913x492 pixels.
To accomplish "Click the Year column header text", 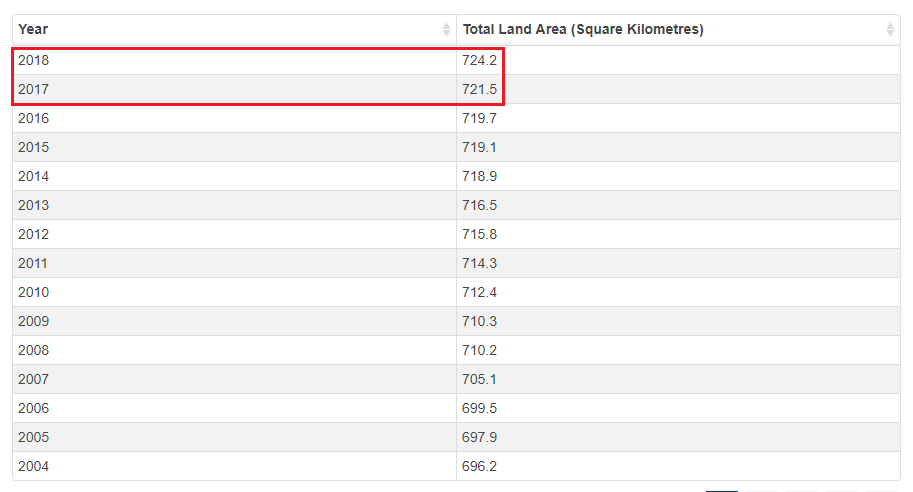I will click(33, 30).
